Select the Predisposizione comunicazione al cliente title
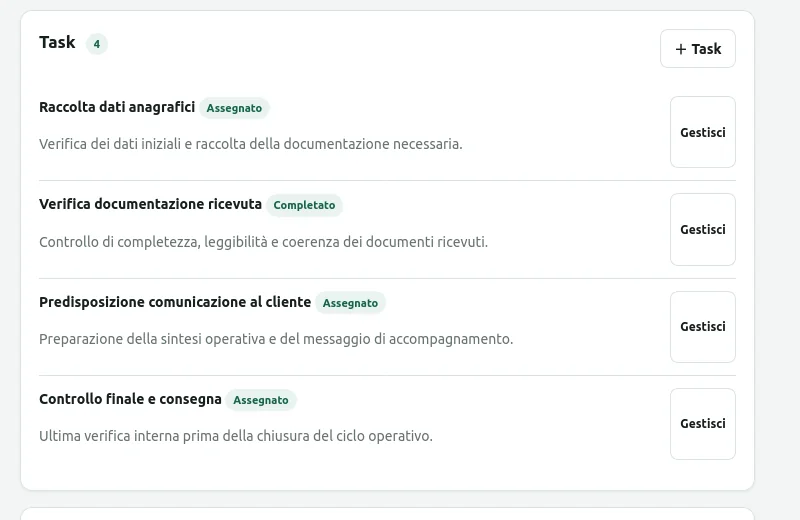Image resolution: width=800 pixels, height=520 pixels. tap(175, 302)
